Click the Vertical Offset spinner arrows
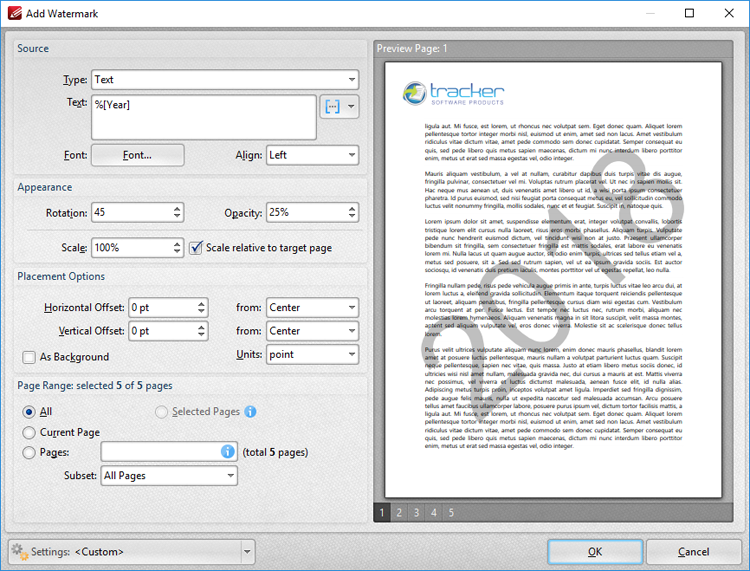Image resolution: width=750 pixels, height=571 pixels. click(201, 331)
